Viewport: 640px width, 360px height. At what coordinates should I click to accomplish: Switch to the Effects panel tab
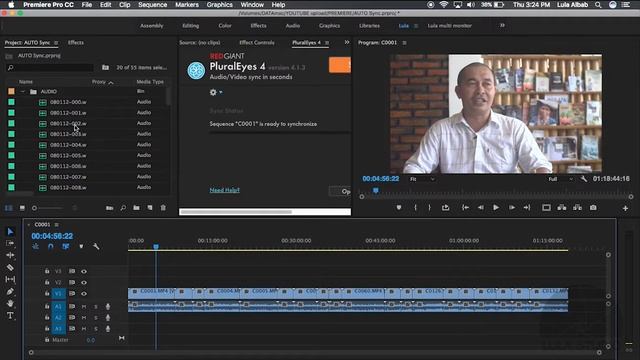tap(76, 42)
